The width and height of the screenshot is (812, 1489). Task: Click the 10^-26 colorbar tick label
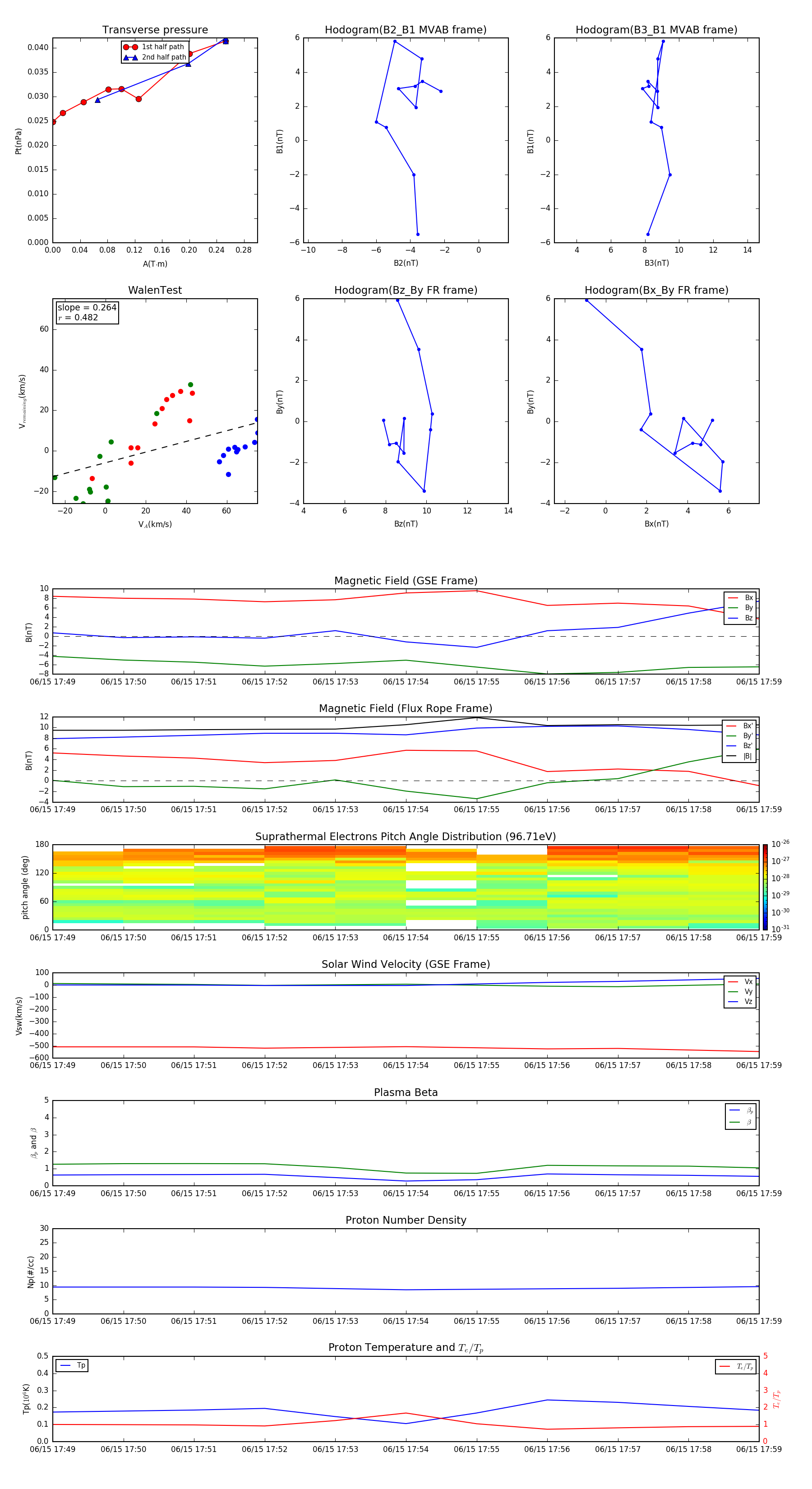[x=780, y=844]
